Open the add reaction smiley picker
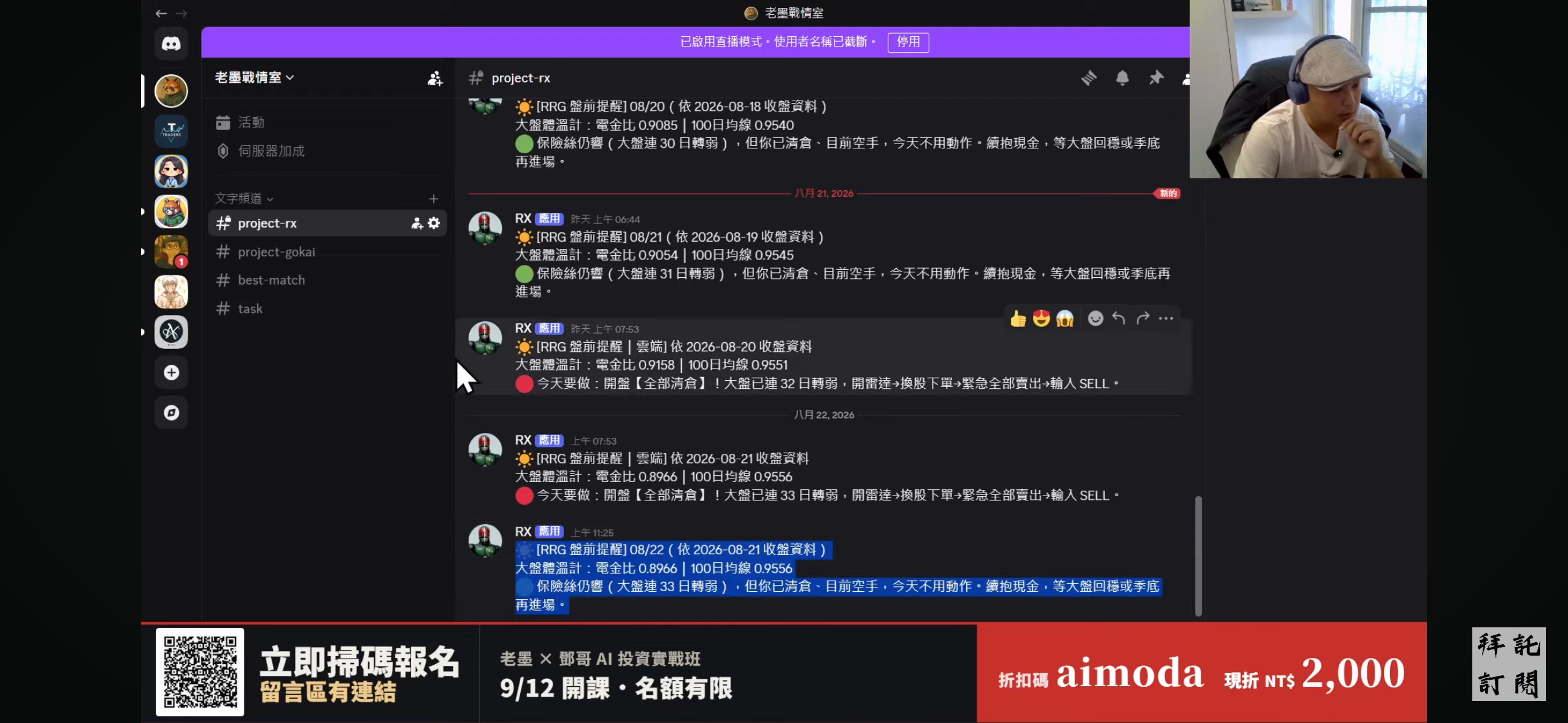The width and height of the screenshot is (1568, 723). (x=1096, y=318)
